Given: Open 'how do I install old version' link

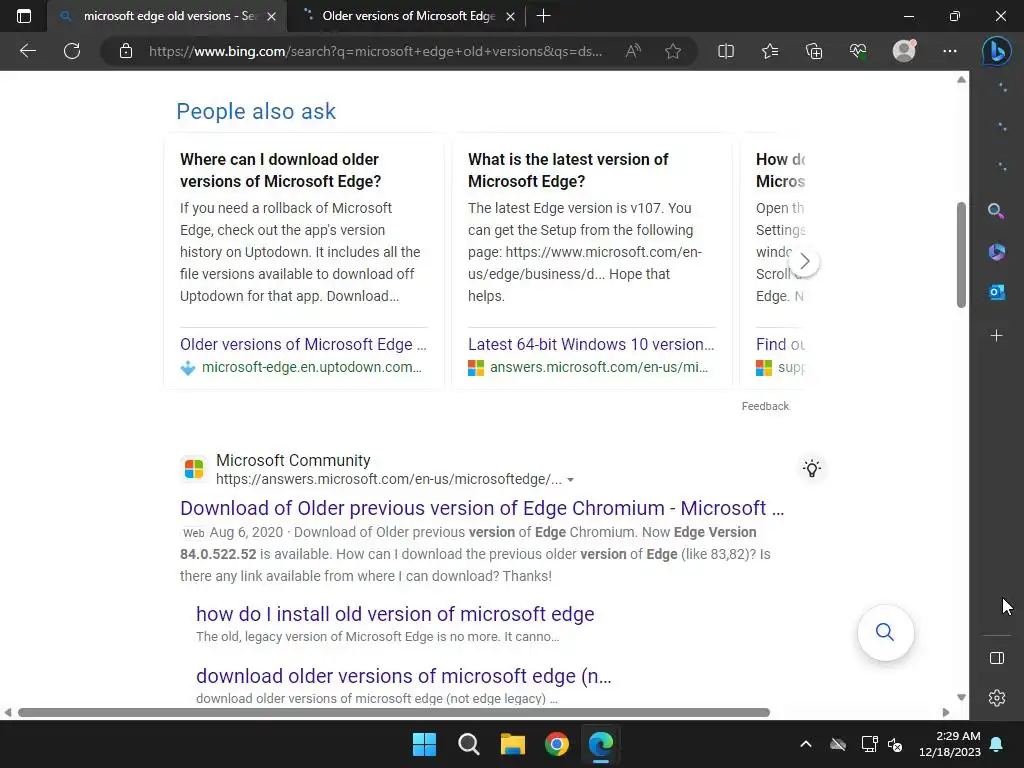Looking at the screenshot, I should pos(395,614).
